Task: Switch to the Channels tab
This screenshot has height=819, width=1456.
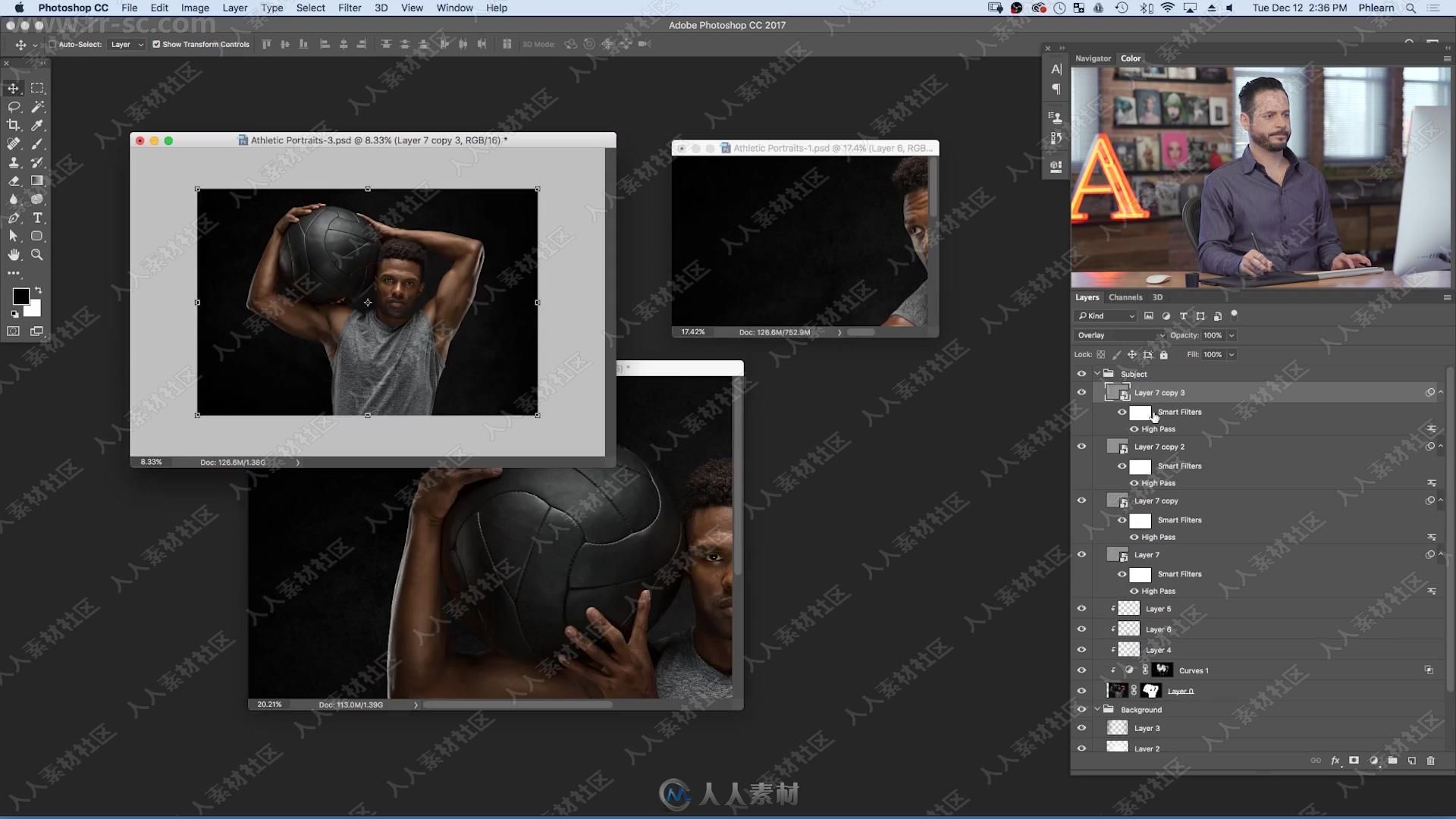Action: pyautogui.click(x=1125, y=297)
